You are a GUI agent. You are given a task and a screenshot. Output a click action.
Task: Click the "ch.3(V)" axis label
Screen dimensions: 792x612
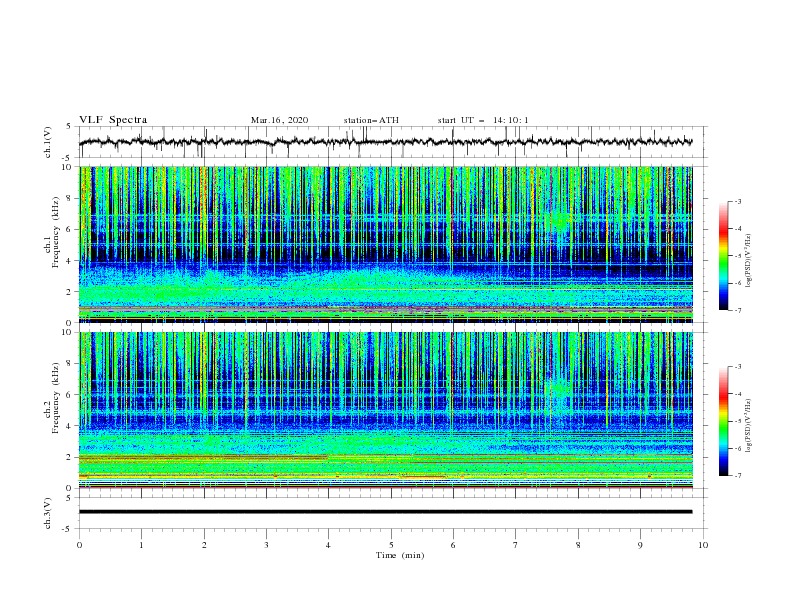(x=48, y=513)
